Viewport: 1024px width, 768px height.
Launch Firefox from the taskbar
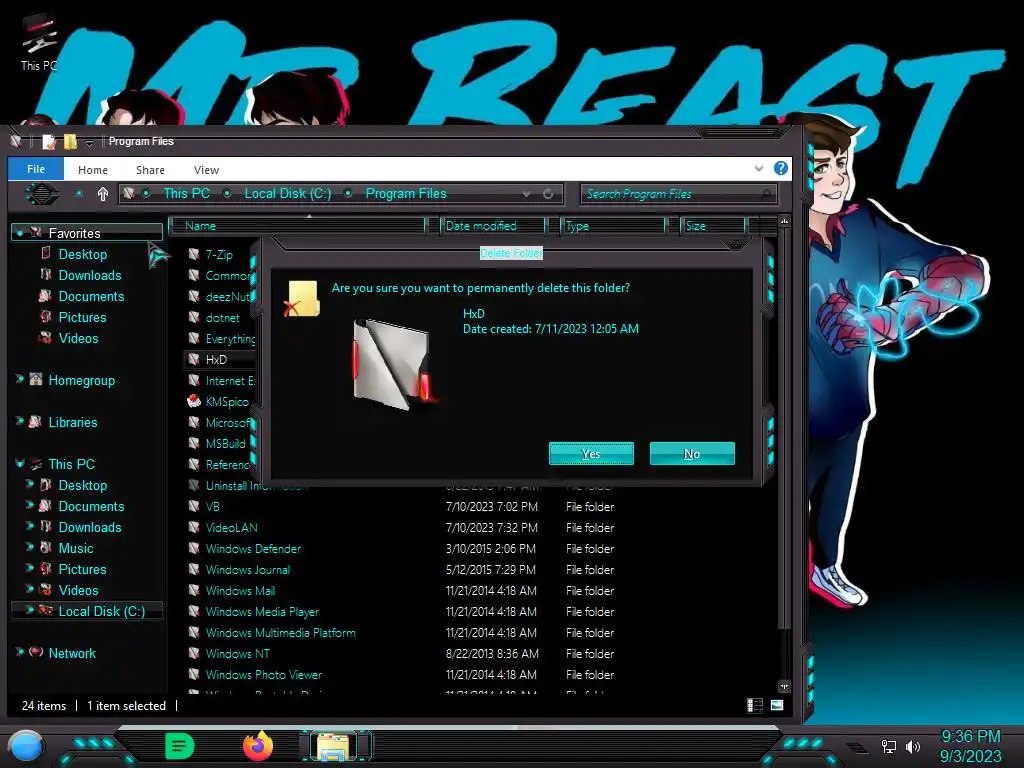(x=258, y=746)
